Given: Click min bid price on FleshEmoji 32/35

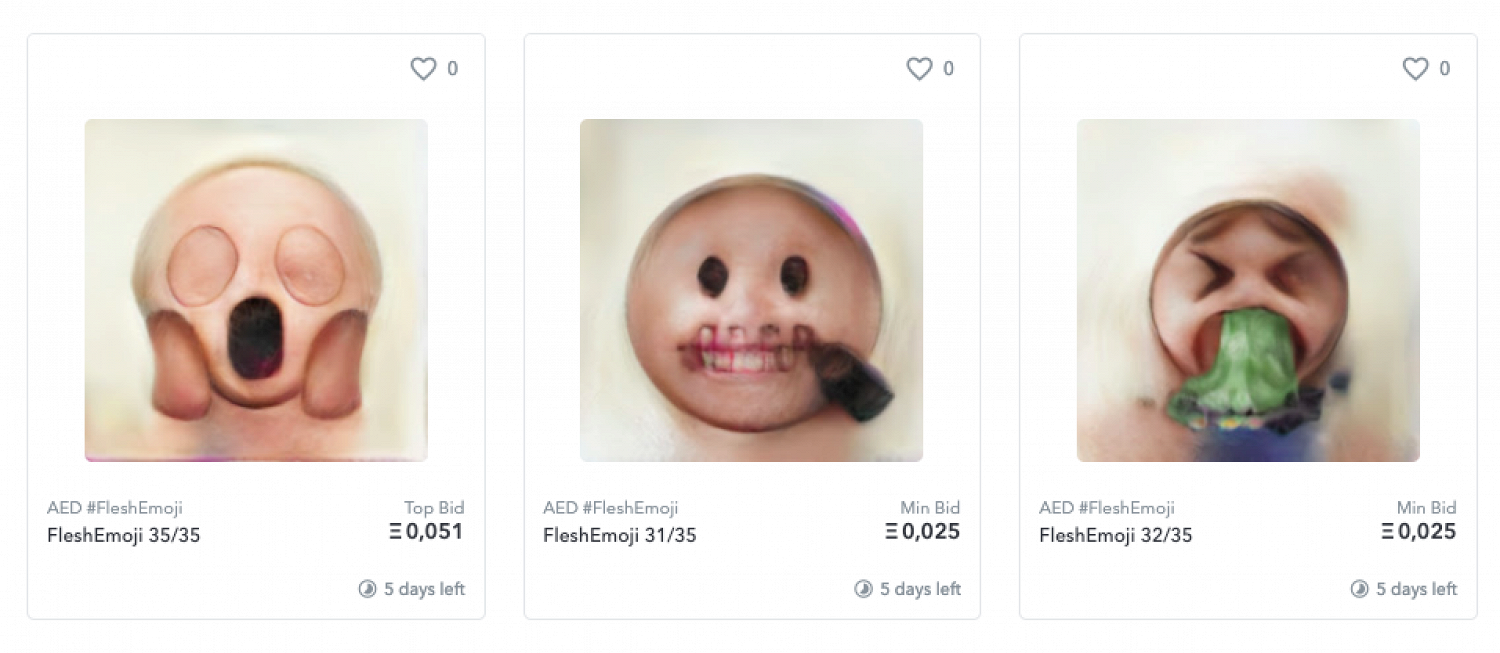Looking at the screenshot, I should point(1418,532).
